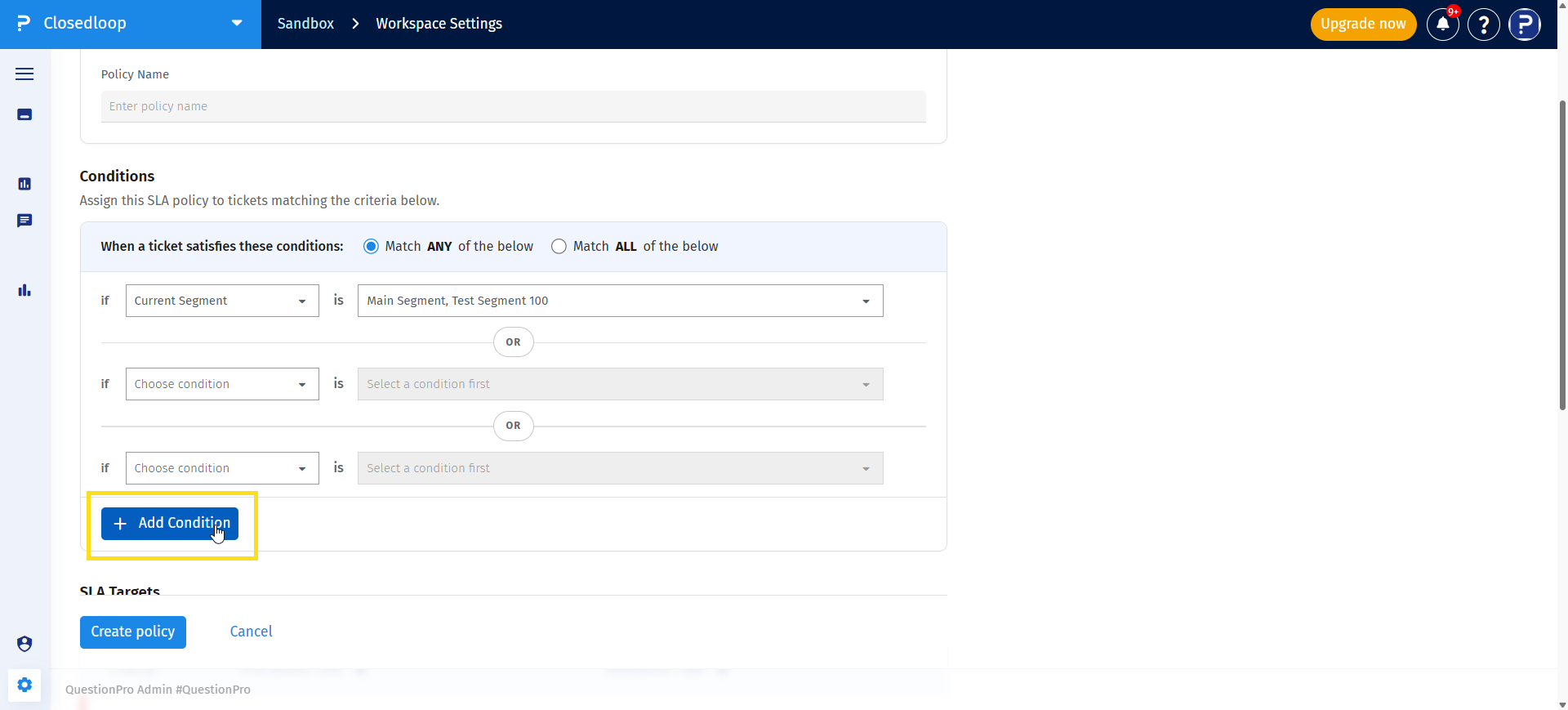The width and height of the screenshot is (1568, 710).
Task: Click the first OR separator badge
Action: [513, 342]
